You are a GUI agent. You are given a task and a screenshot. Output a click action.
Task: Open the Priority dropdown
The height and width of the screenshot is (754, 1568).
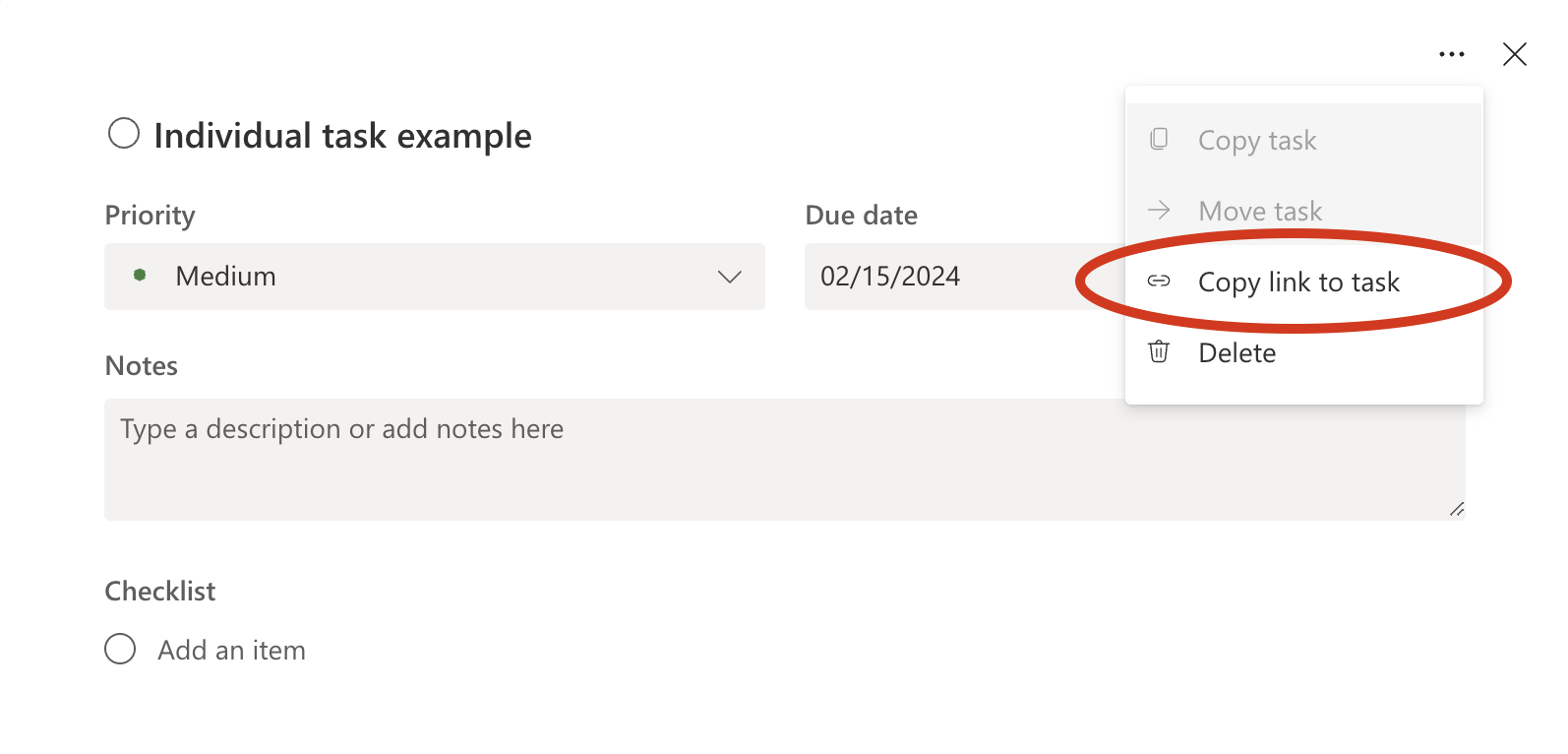pyautogui.click(x=435, y=277)
